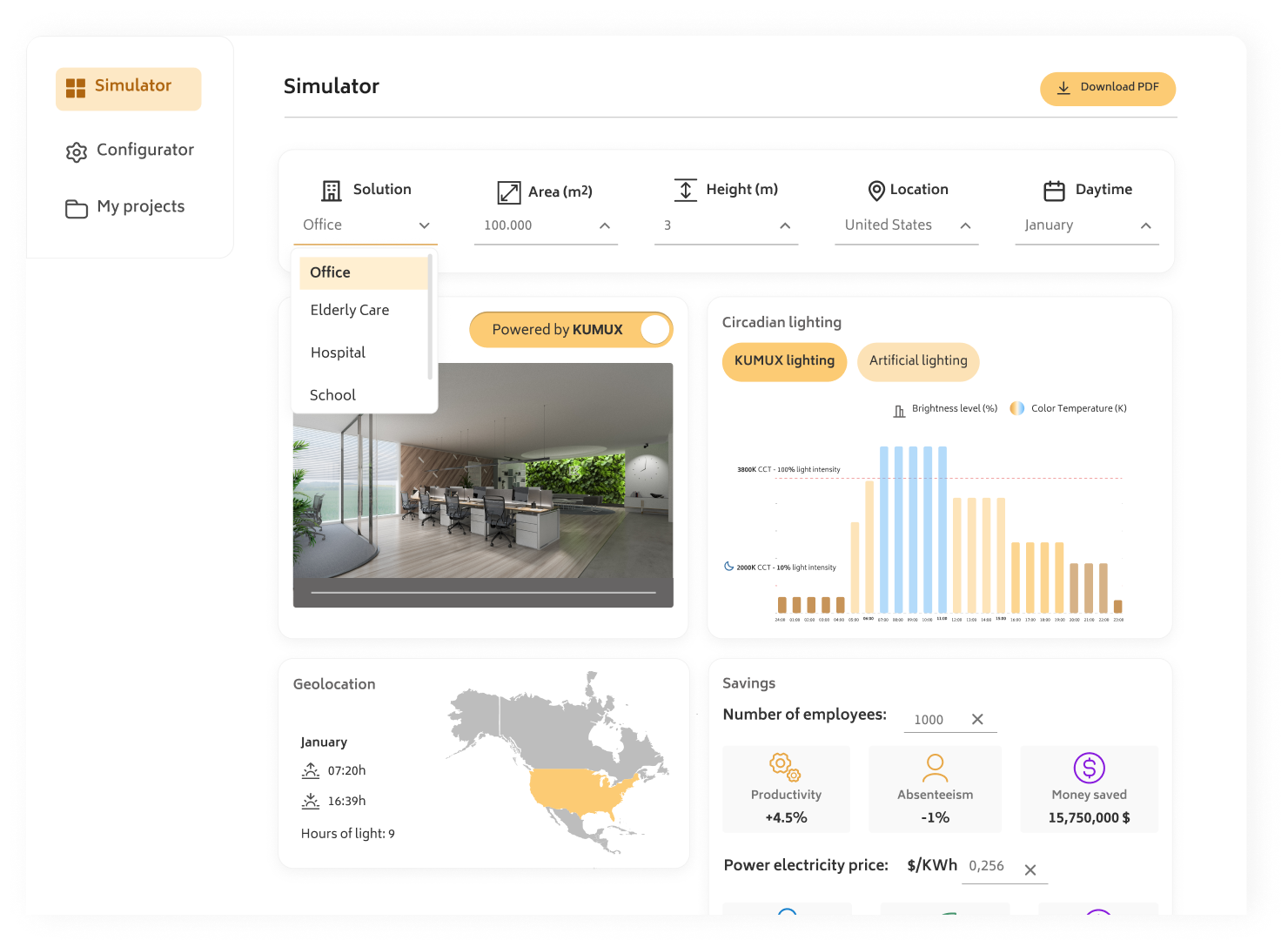Clear the power electricity price value
The image size is (1288, 947).
click(1030, 870)
